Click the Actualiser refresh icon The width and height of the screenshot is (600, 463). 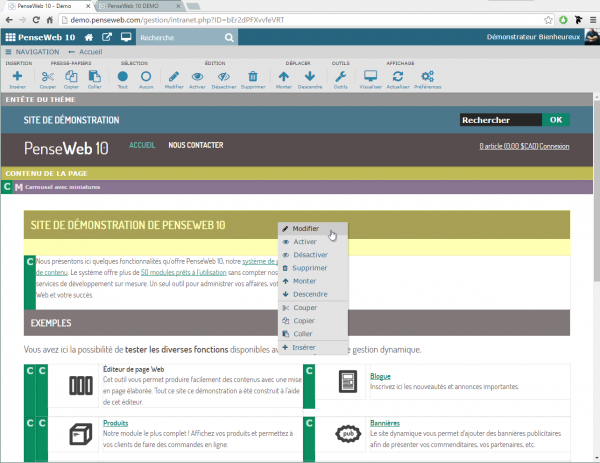pyautogui.click(x=398, y=76)
